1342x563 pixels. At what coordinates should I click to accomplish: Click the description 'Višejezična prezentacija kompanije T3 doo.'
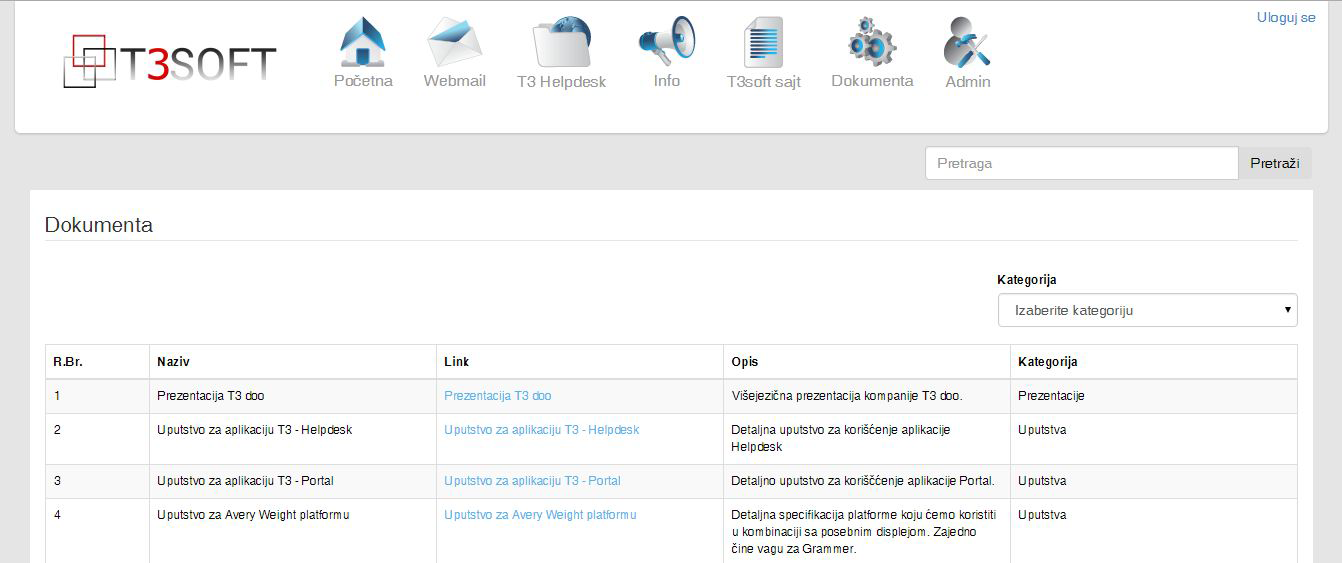847,396
